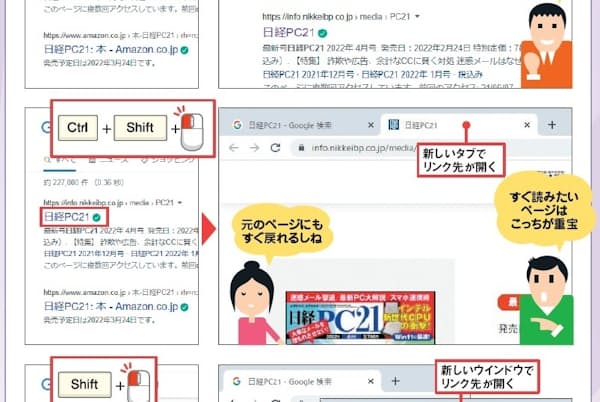This screenshot has height=402, width=600.
Task: Select the 日経PC21 browser tab
Action: click(x=421, y=125)
